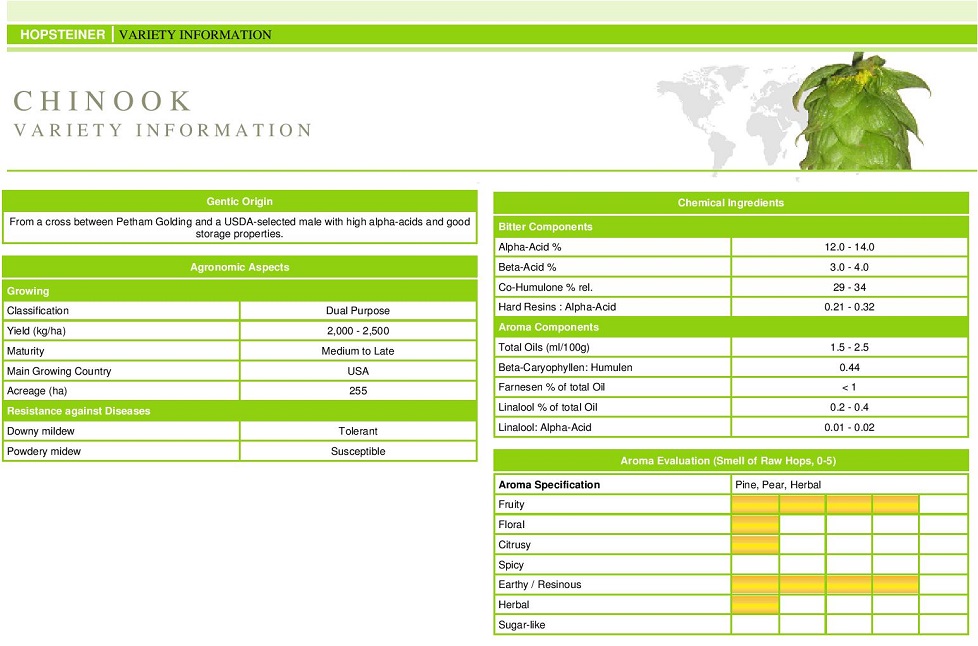Viewport: 978px width, 646px height.
Task: Select the Downy mildew label
Action: pos(41,431)
